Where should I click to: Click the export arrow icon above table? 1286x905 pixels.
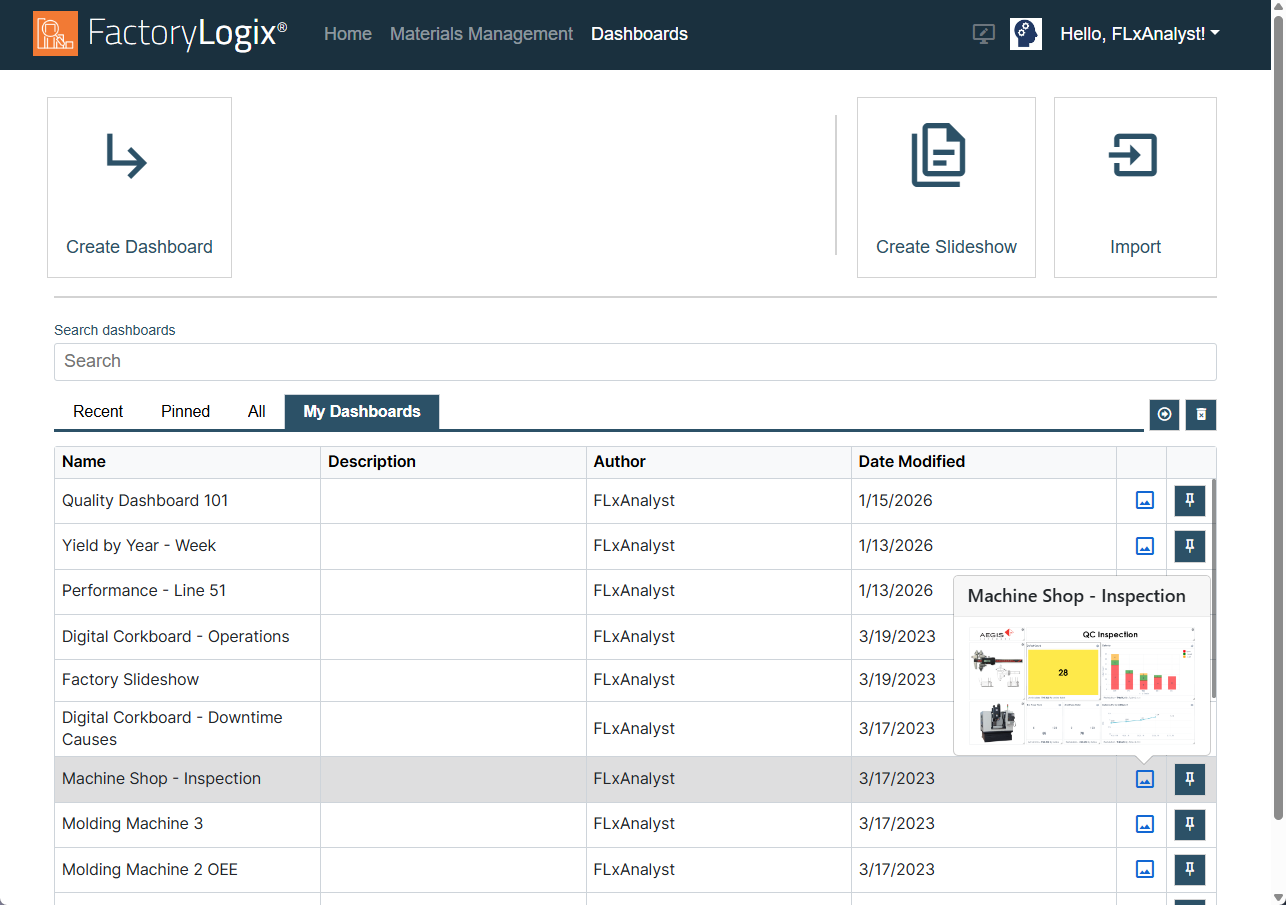tap(1164, 414)
